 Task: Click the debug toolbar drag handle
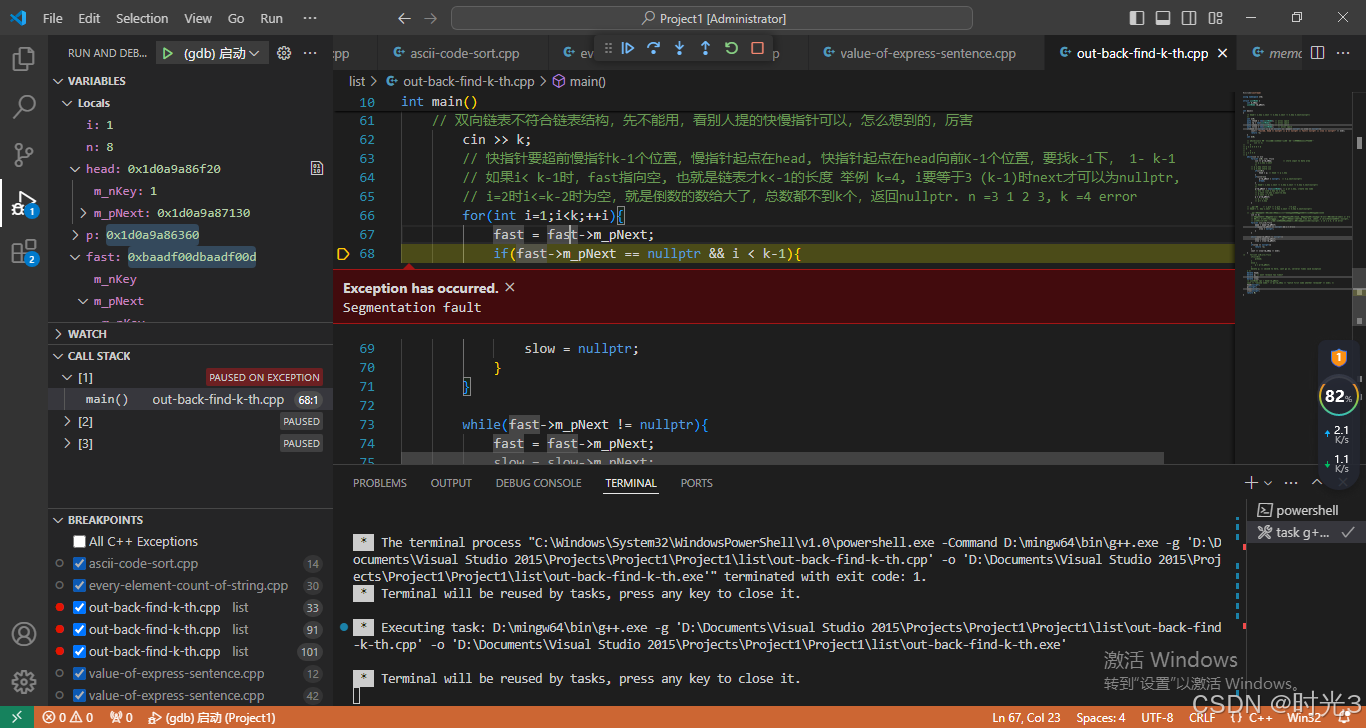pyautogui.click(x=606, y=48)
